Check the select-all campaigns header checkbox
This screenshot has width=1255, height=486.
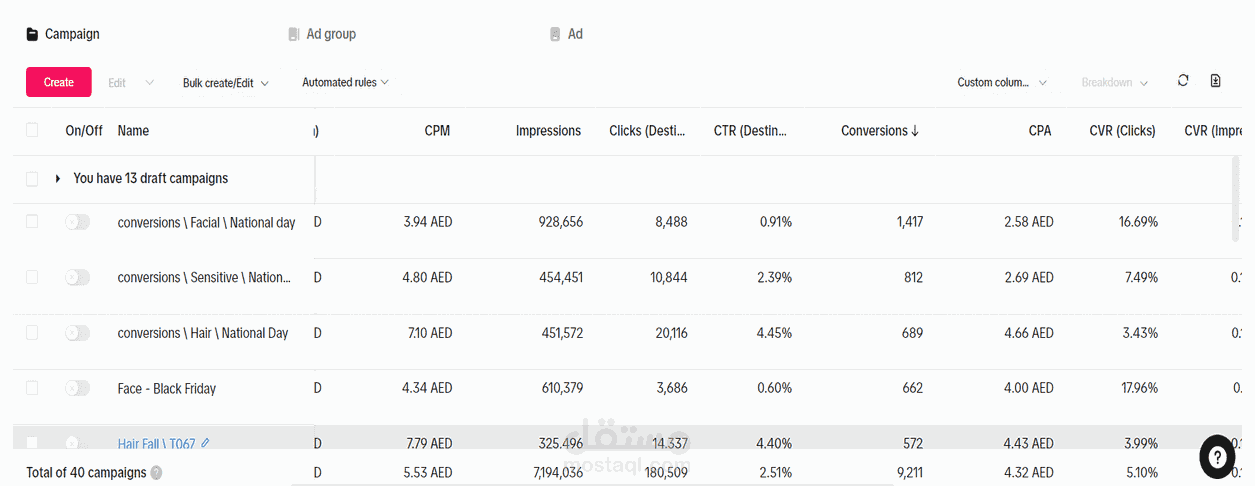click(x=32, y=130)
